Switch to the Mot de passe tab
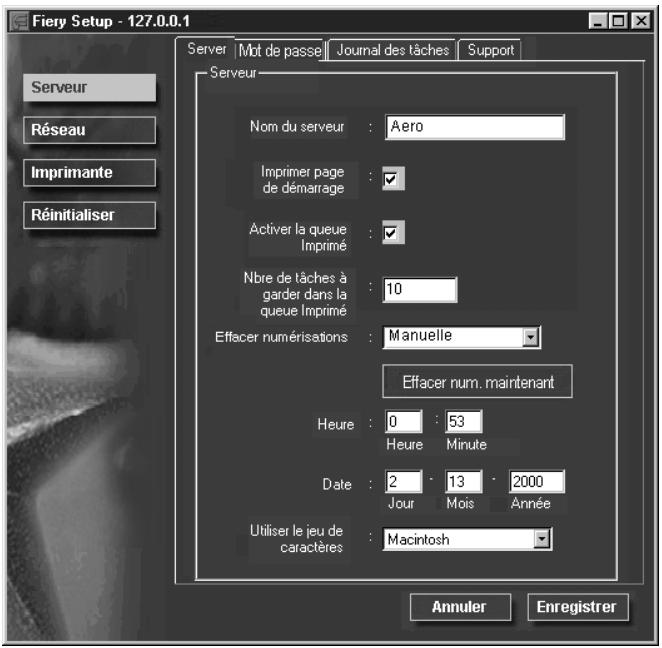Viewport: 662px width, 648px height. tap(280, 51)
